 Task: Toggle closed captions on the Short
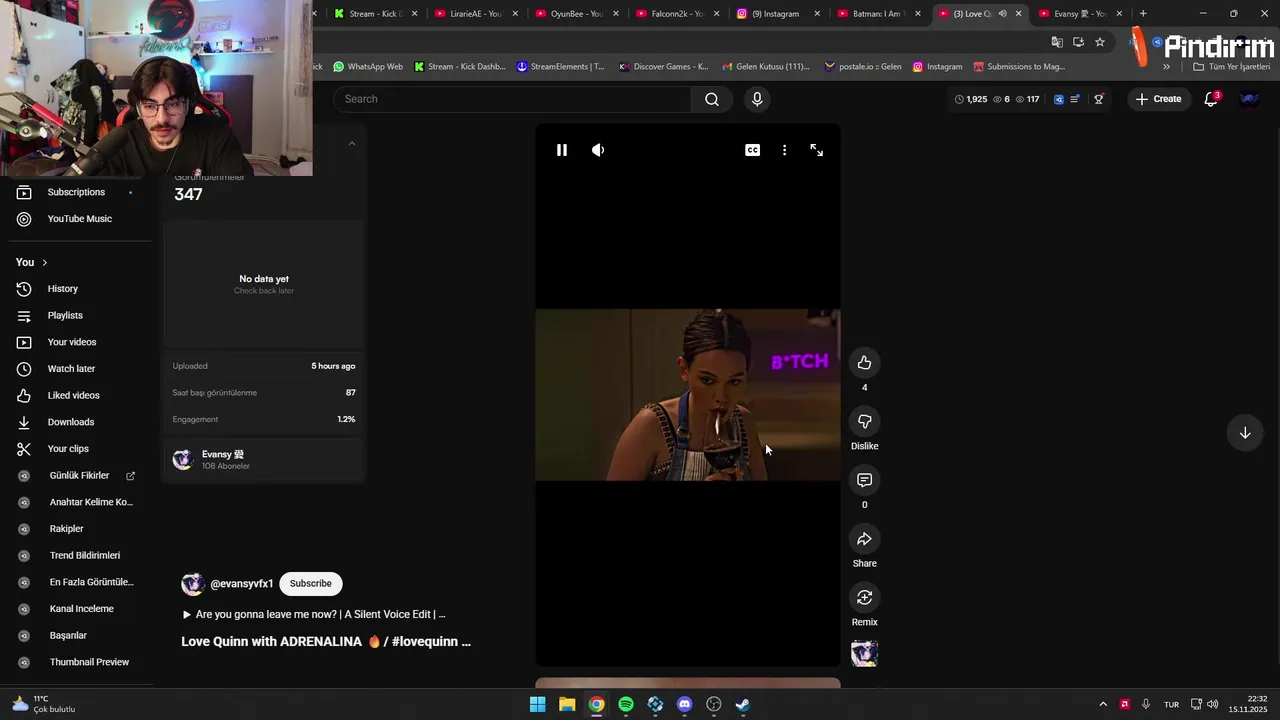[752, 150]
